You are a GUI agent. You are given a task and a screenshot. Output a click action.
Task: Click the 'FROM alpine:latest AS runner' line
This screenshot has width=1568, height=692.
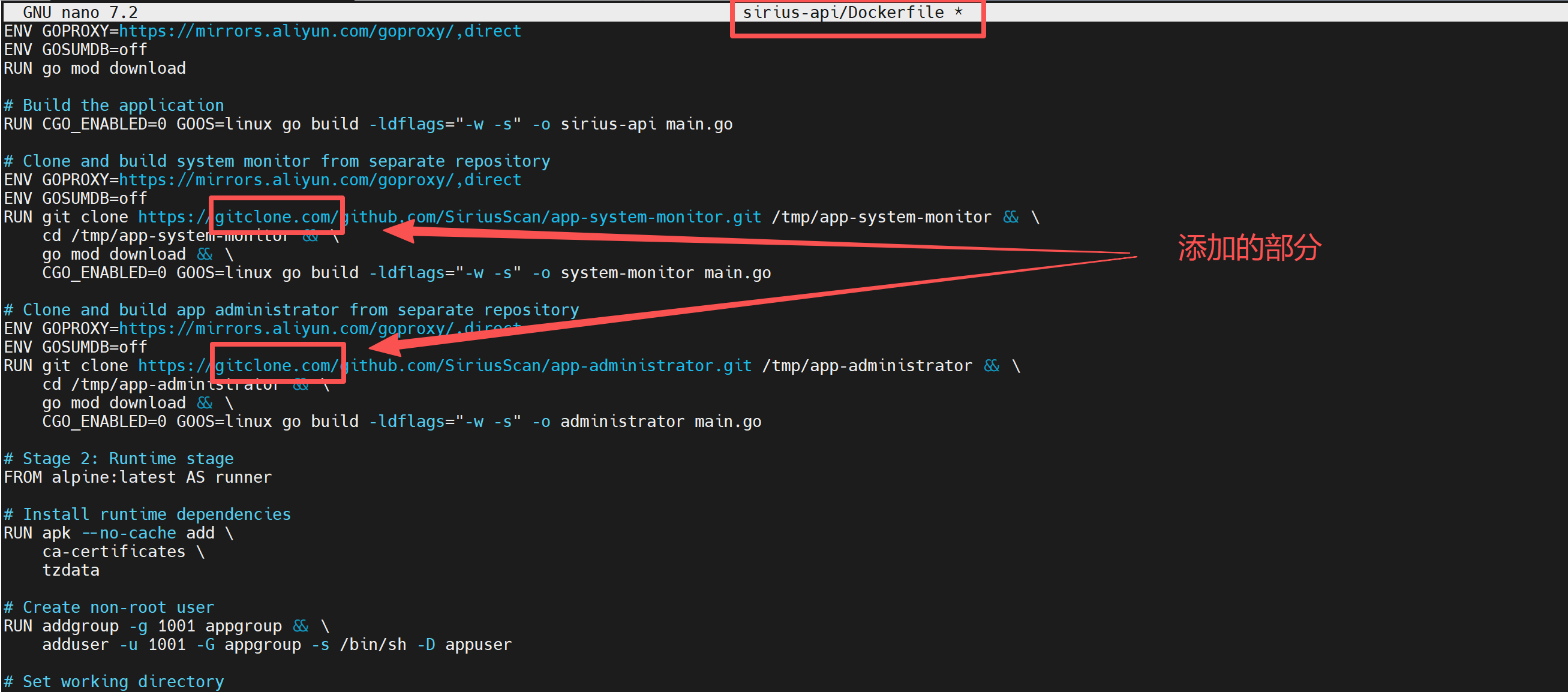point(137,477)
